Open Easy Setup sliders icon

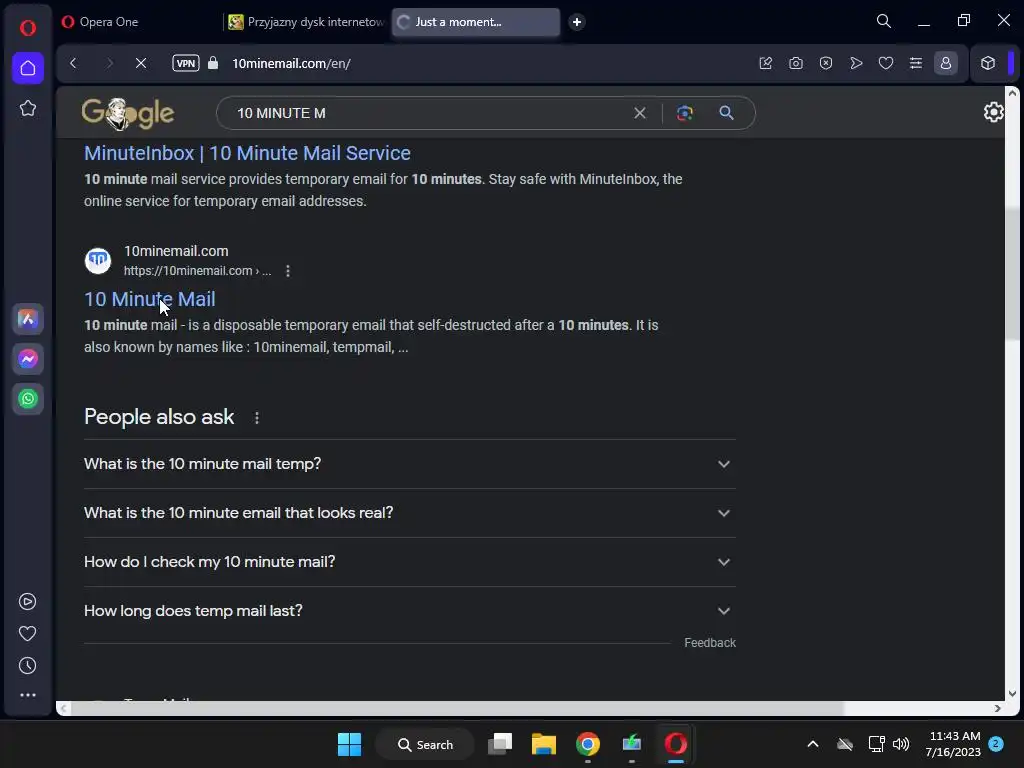tap(916, 63)
